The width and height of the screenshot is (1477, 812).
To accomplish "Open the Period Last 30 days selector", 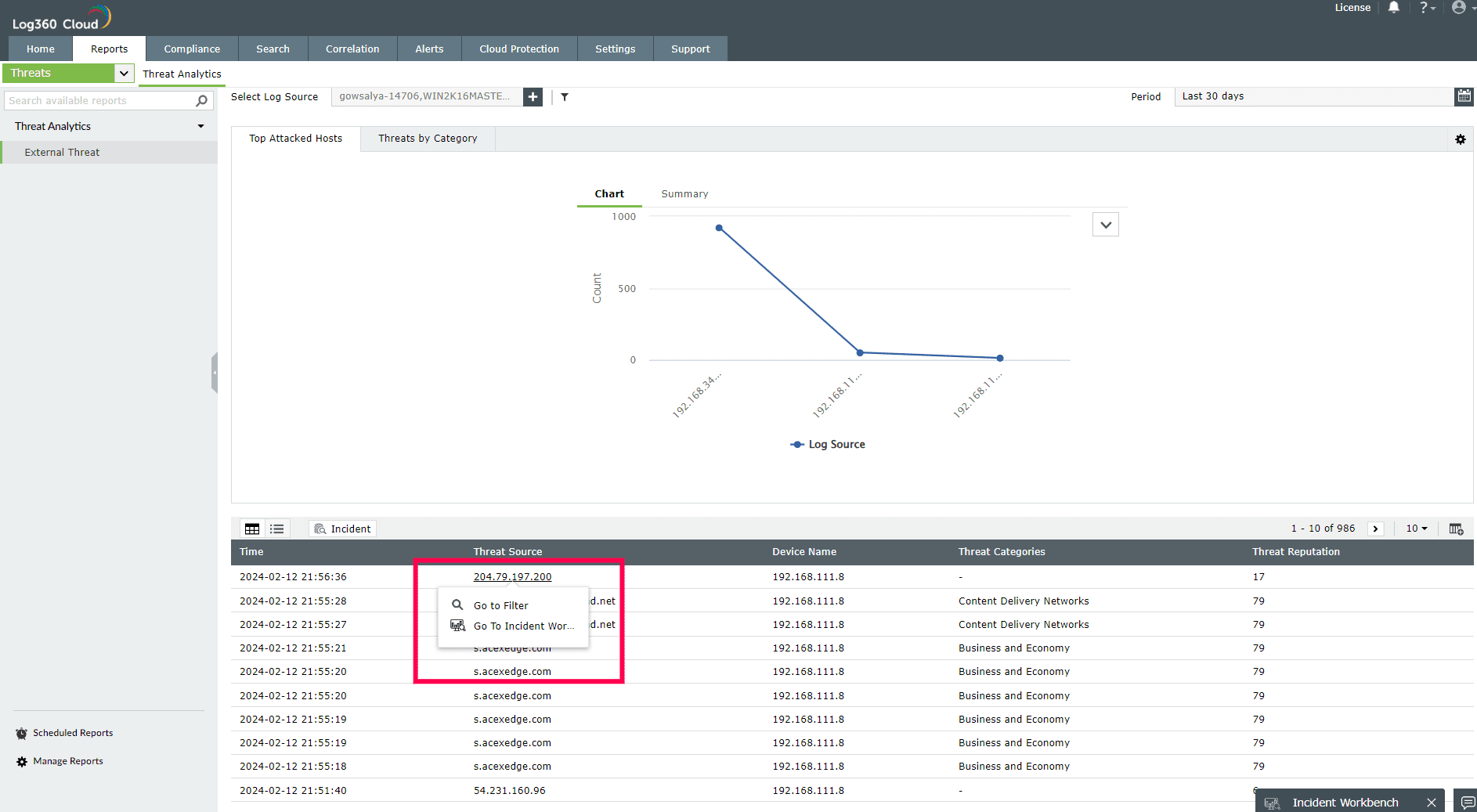I will 1314,96.
